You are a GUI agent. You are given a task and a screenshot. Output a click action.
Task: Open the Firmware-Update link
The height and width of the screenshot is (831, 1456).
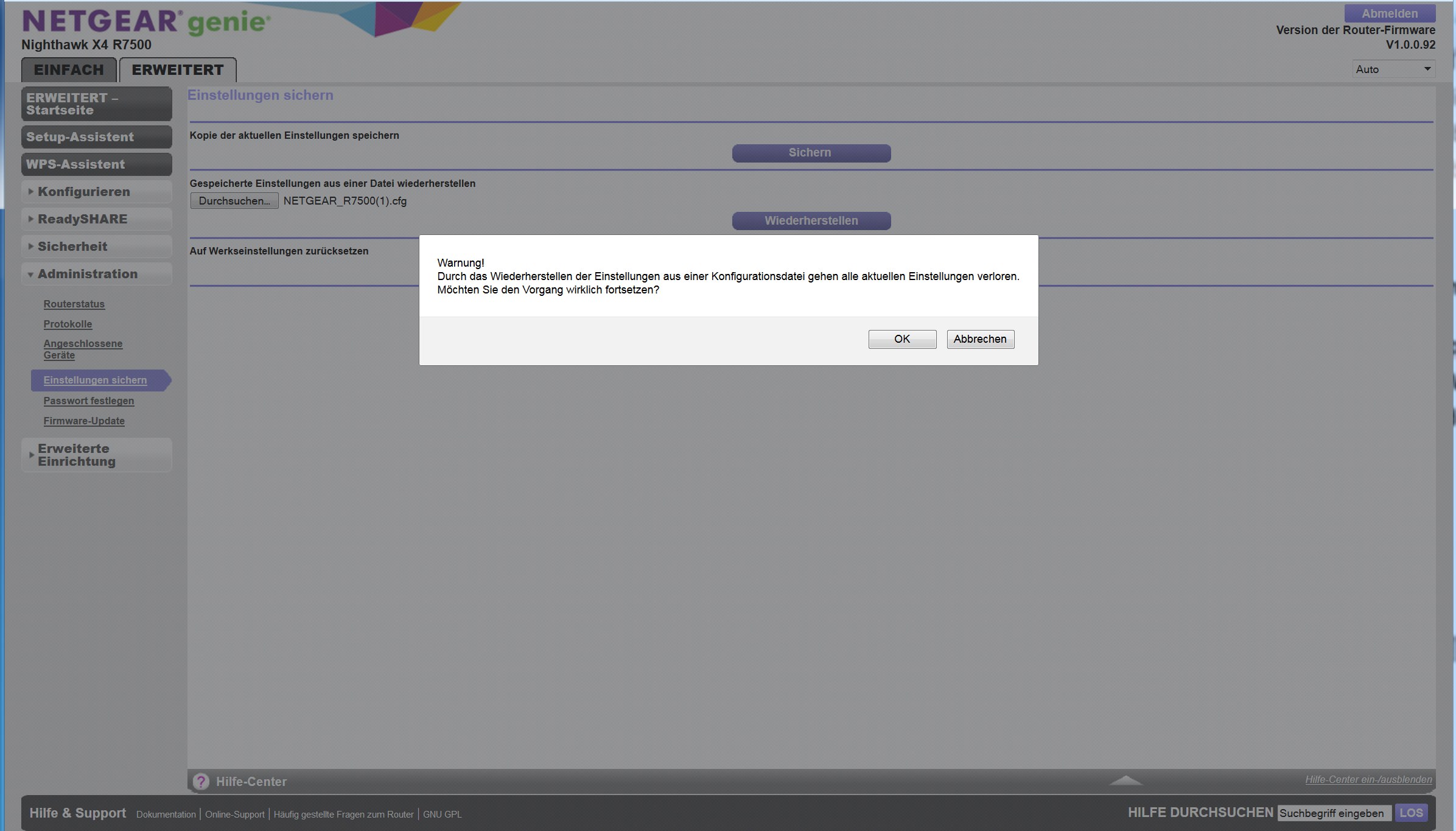84,421
